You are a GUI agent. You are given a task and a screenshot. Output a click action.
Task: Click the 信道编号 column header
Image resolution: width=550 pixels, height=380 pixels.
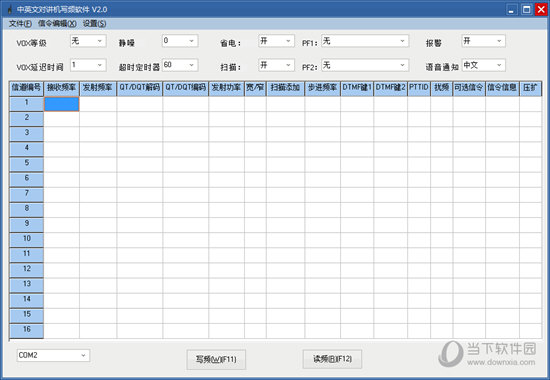tap(26, 88)
